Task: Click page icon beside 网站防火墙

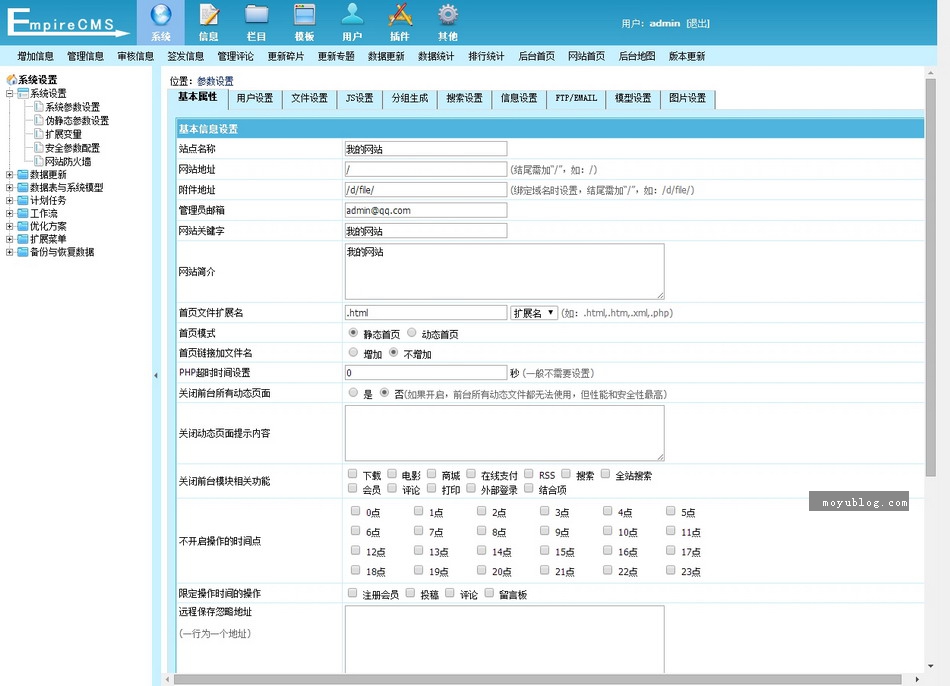Action: click(x=39, y=161)
